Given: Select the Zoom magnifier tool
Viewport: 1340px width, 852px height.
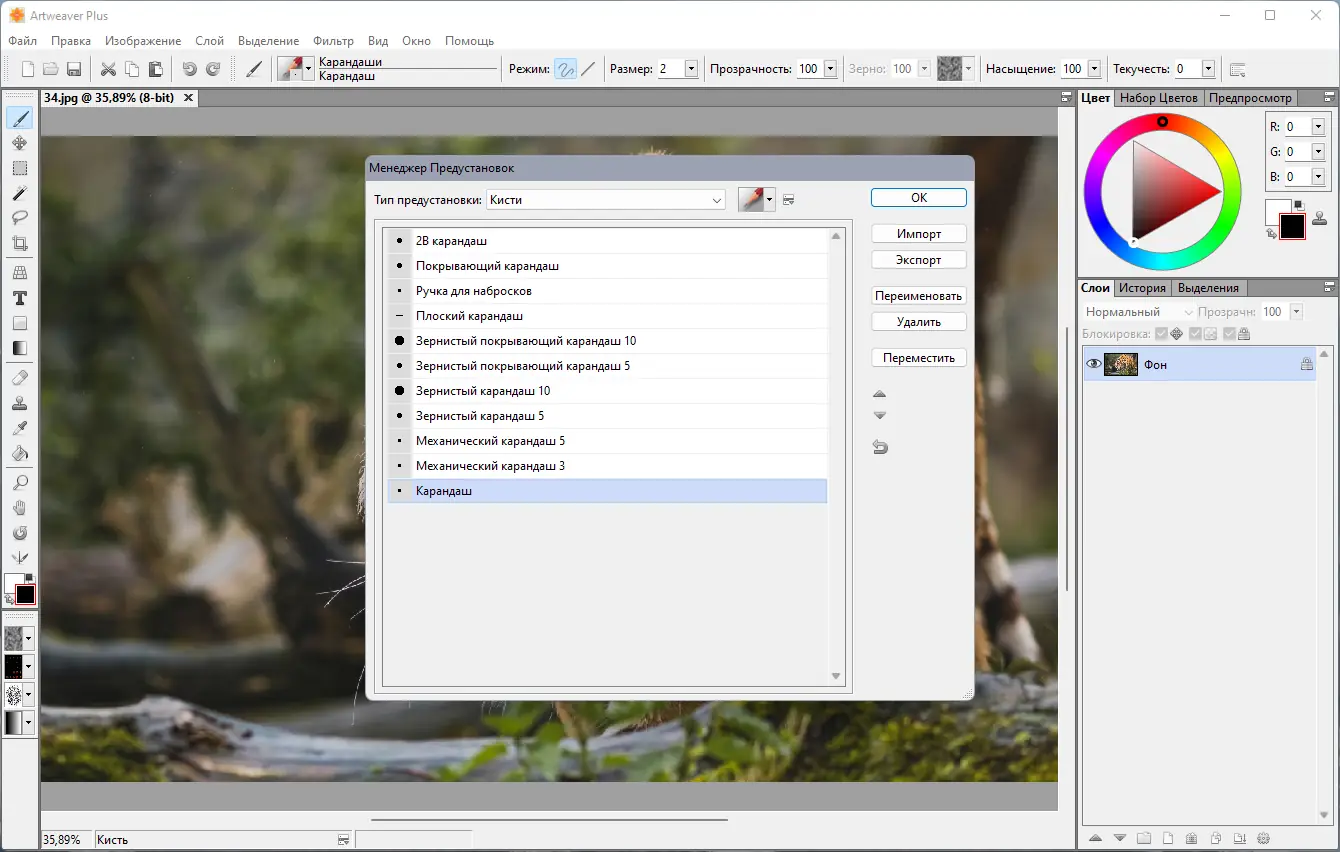Looking at the screenshot, I should pyautogui.click(x=20, y=482).
